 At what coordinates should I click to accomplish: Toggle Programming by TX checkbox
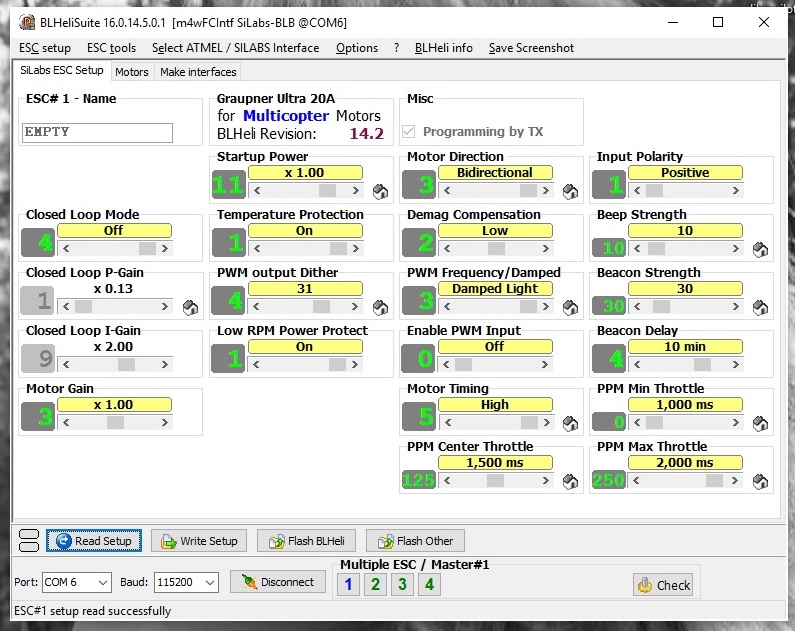[409, 132]
